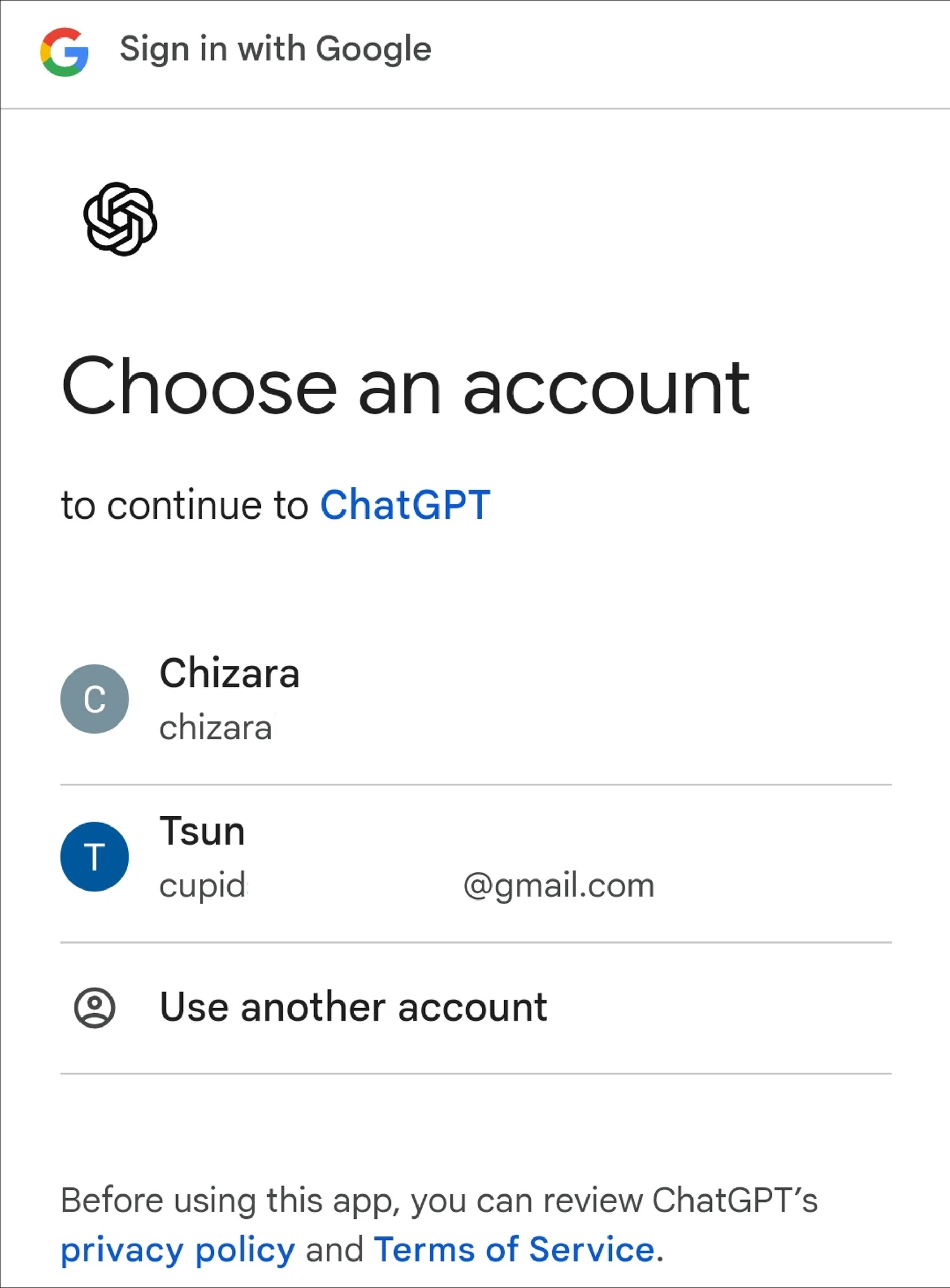Viewport: 950px width, 1288px height.
Task: Click the '@gmail.com' text in Tsun's row
Action: tap(559, 886)
